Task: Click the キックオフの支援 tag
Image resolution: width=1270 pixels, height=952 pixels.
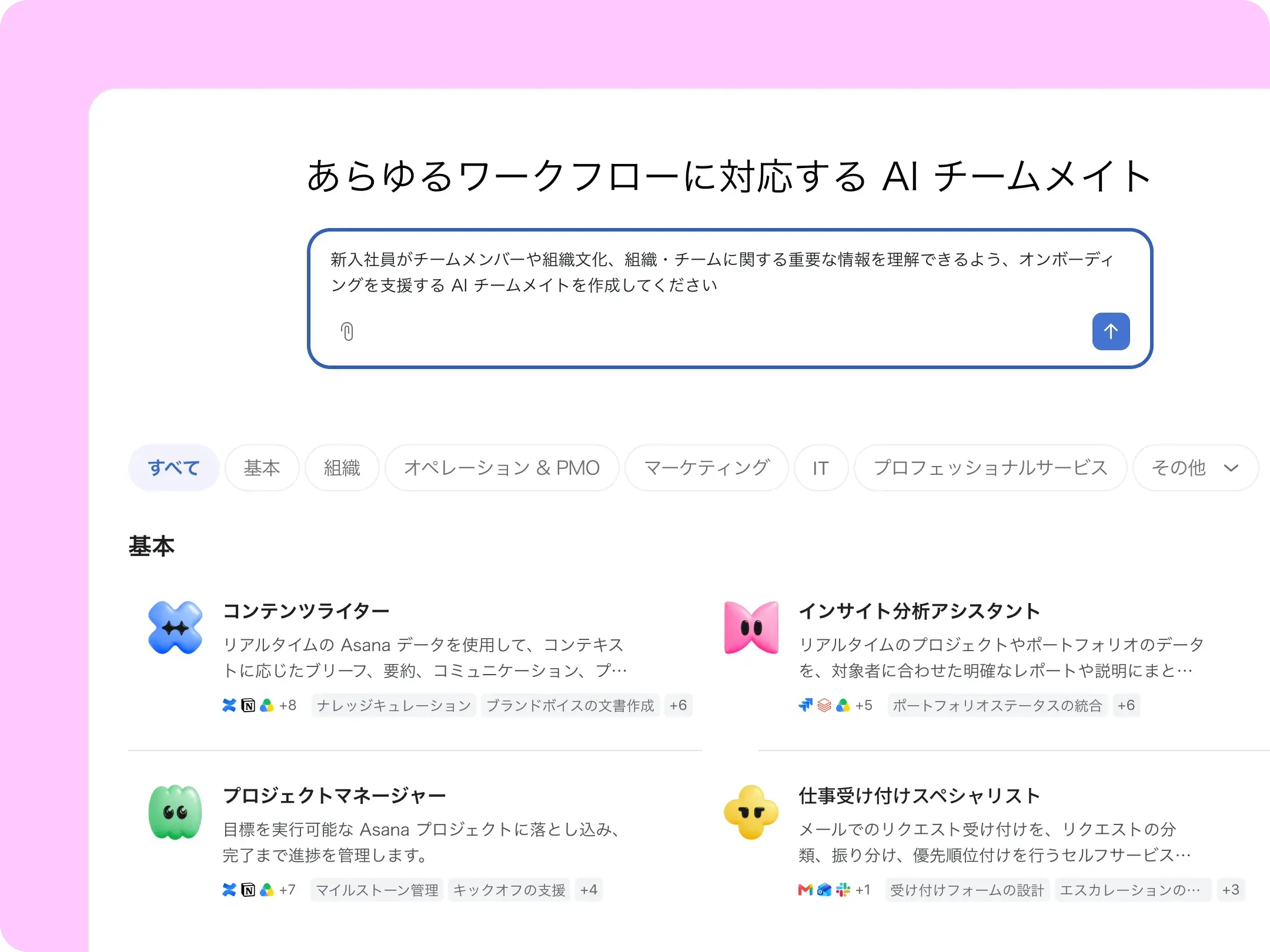Action: pos(509,890)
